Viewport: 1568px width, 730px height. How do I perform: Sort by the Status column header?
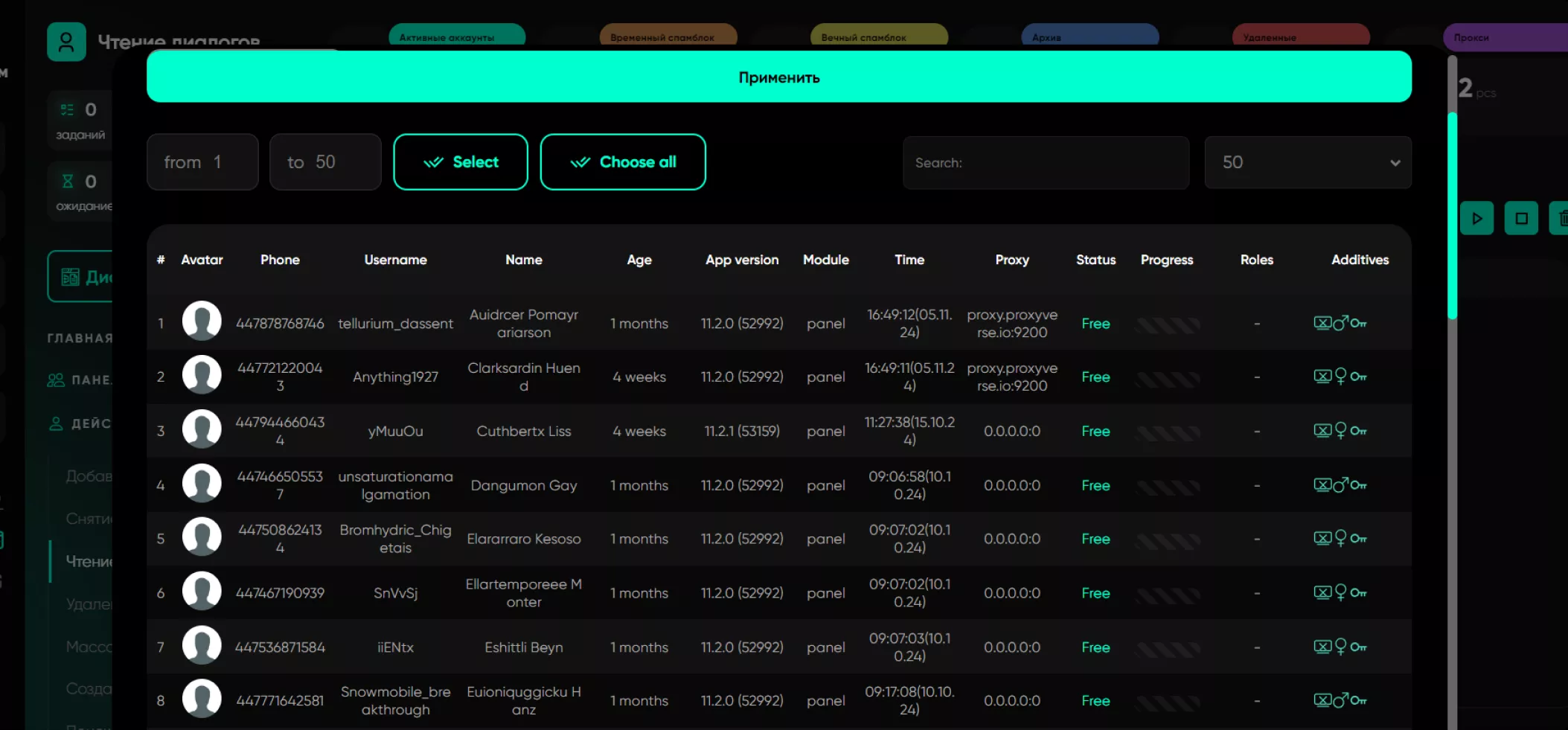(x=1095, y=260)
